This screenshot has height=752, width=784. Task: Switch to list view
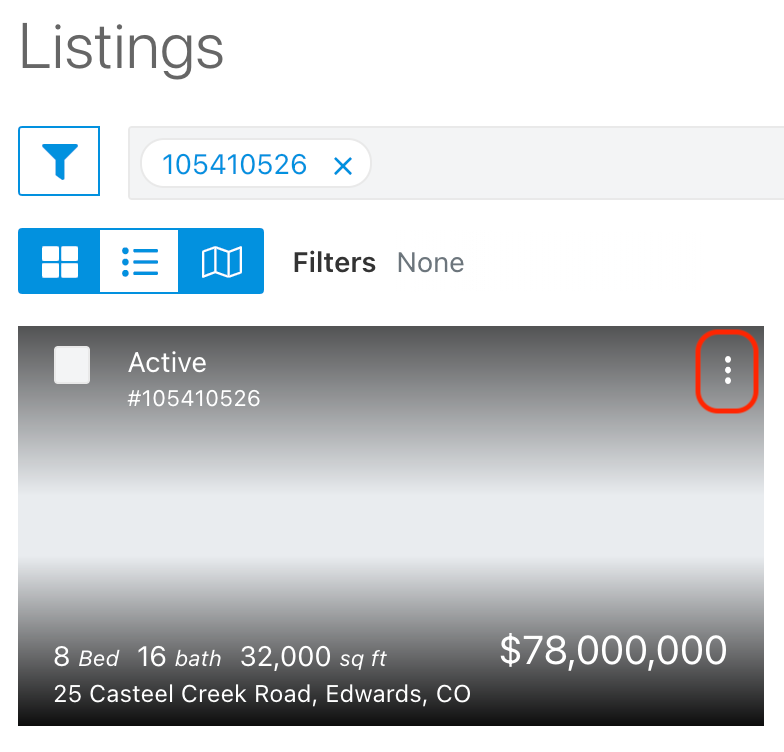point(140,261)
